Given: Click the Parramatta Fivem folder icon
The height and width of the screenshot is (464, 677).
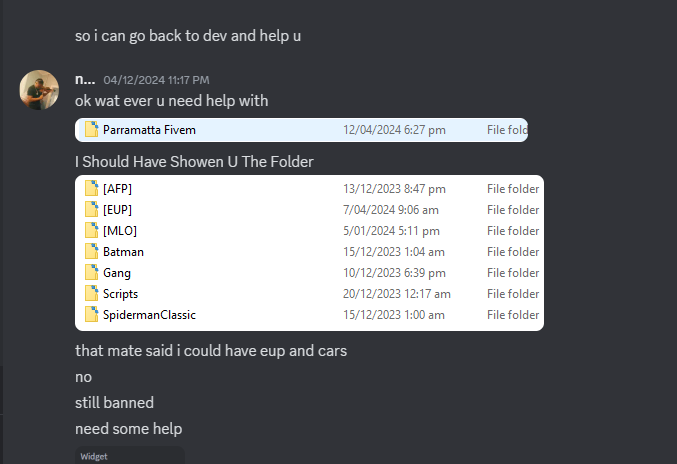Looking at the screenshot, I should pos(91,130).
